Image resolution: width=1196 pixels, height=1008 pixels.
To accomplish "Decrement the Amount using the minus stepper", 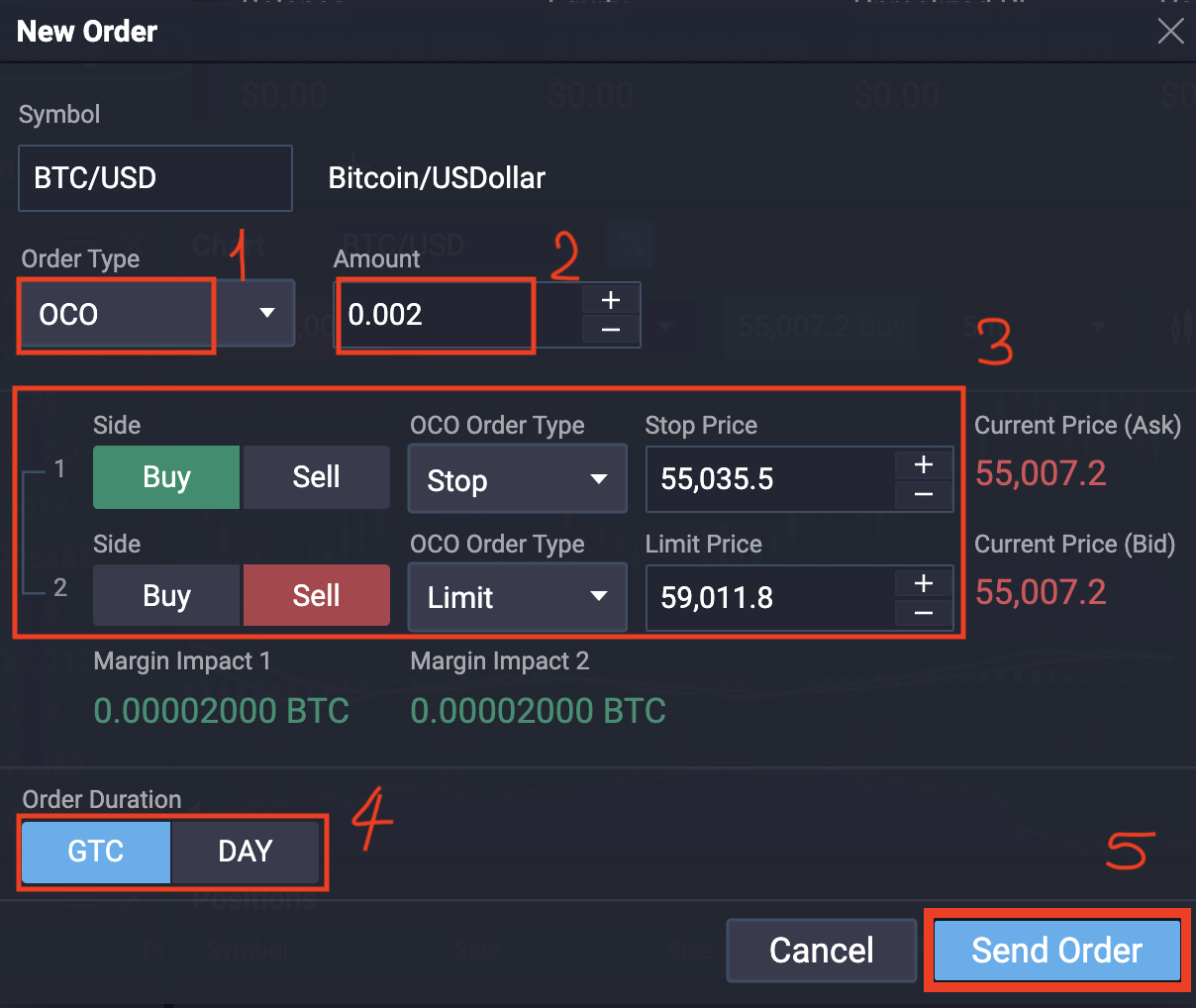I will pyautogui.click(x=610, y=332).
